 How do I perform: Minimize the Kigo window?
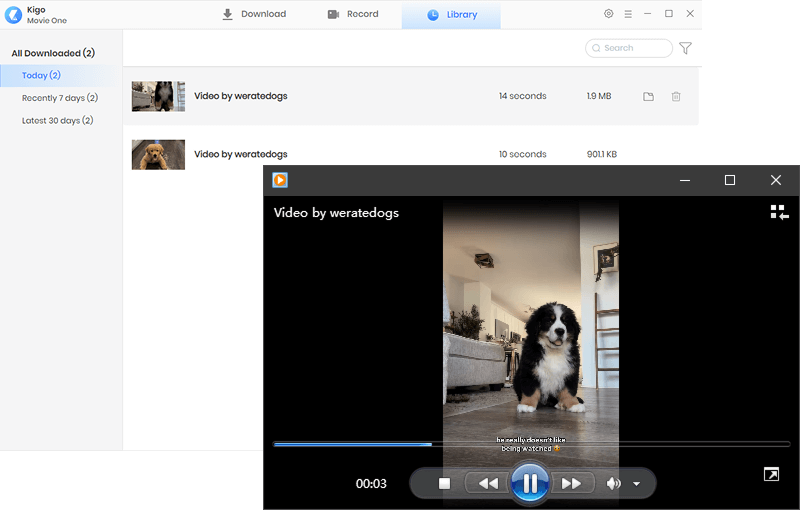(647, 14)
